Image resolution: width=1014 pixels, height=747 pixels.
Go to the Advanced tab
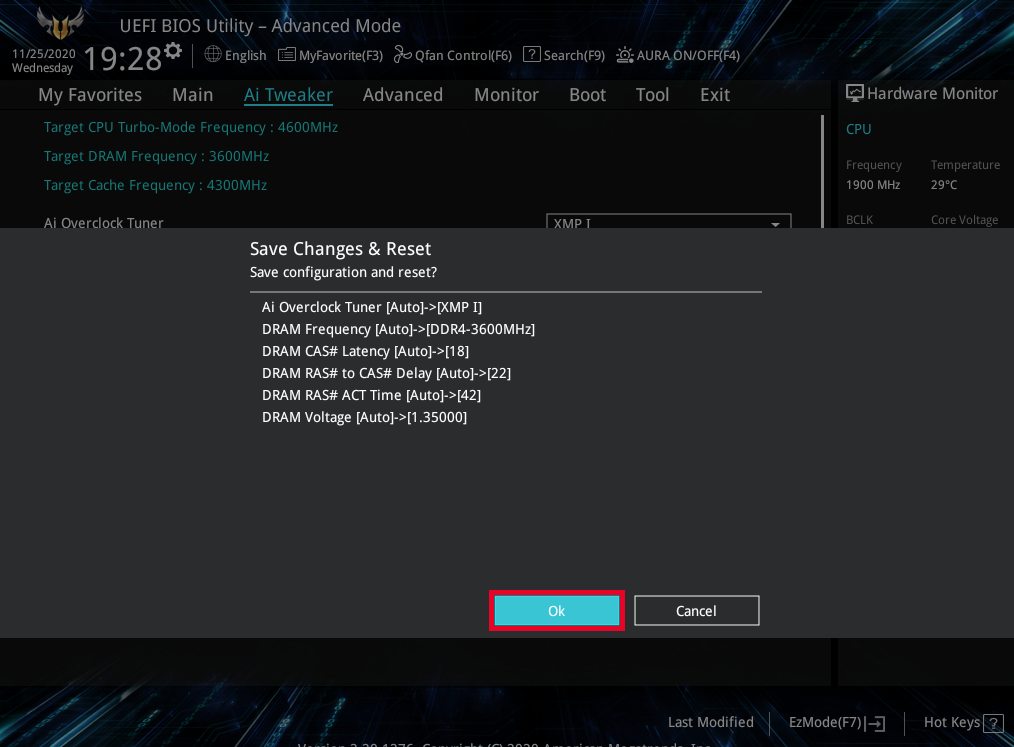click(x=403, y=95)
